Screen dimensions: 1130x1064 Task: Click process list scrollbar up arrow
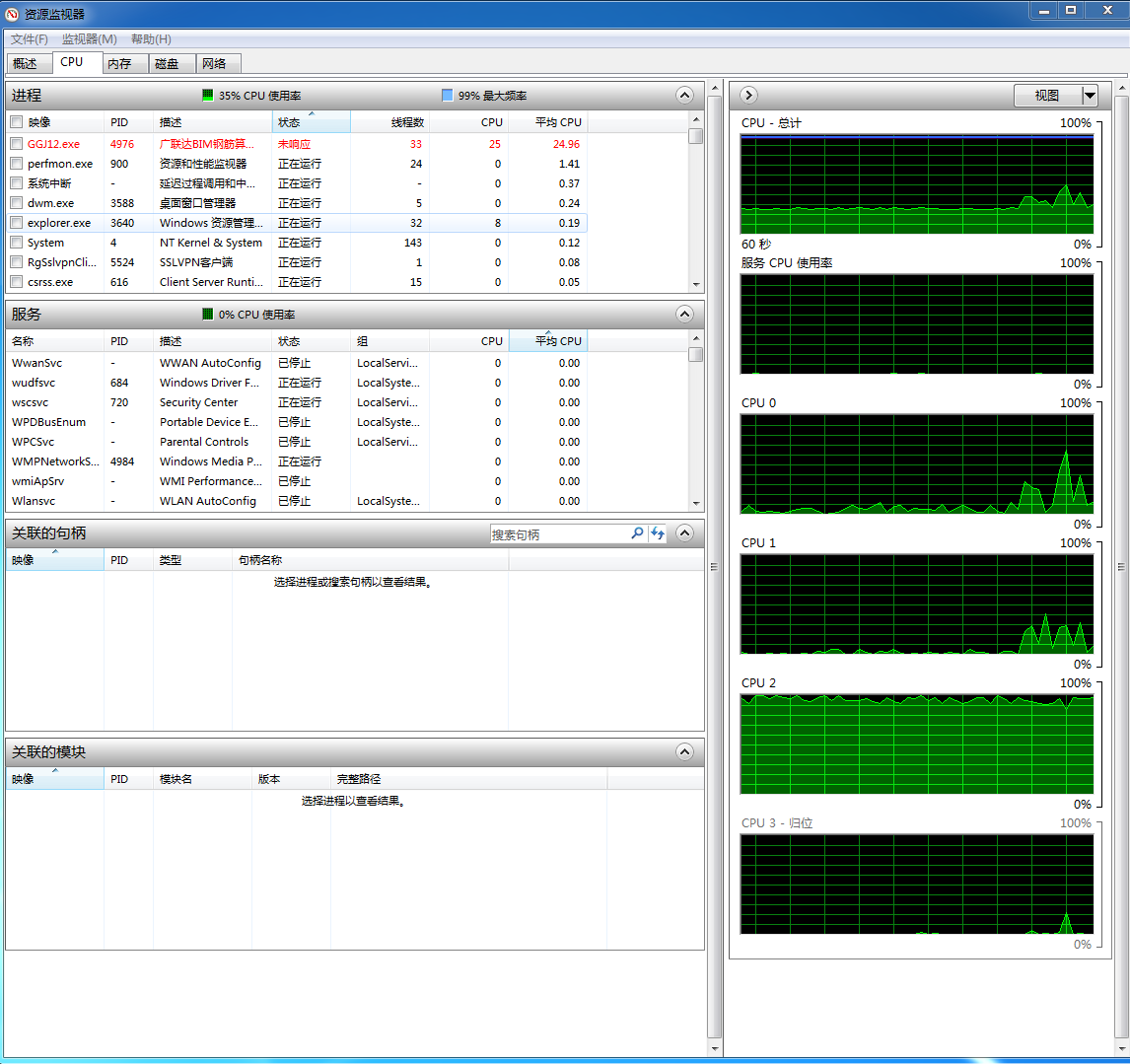click(x=695, y=119)
